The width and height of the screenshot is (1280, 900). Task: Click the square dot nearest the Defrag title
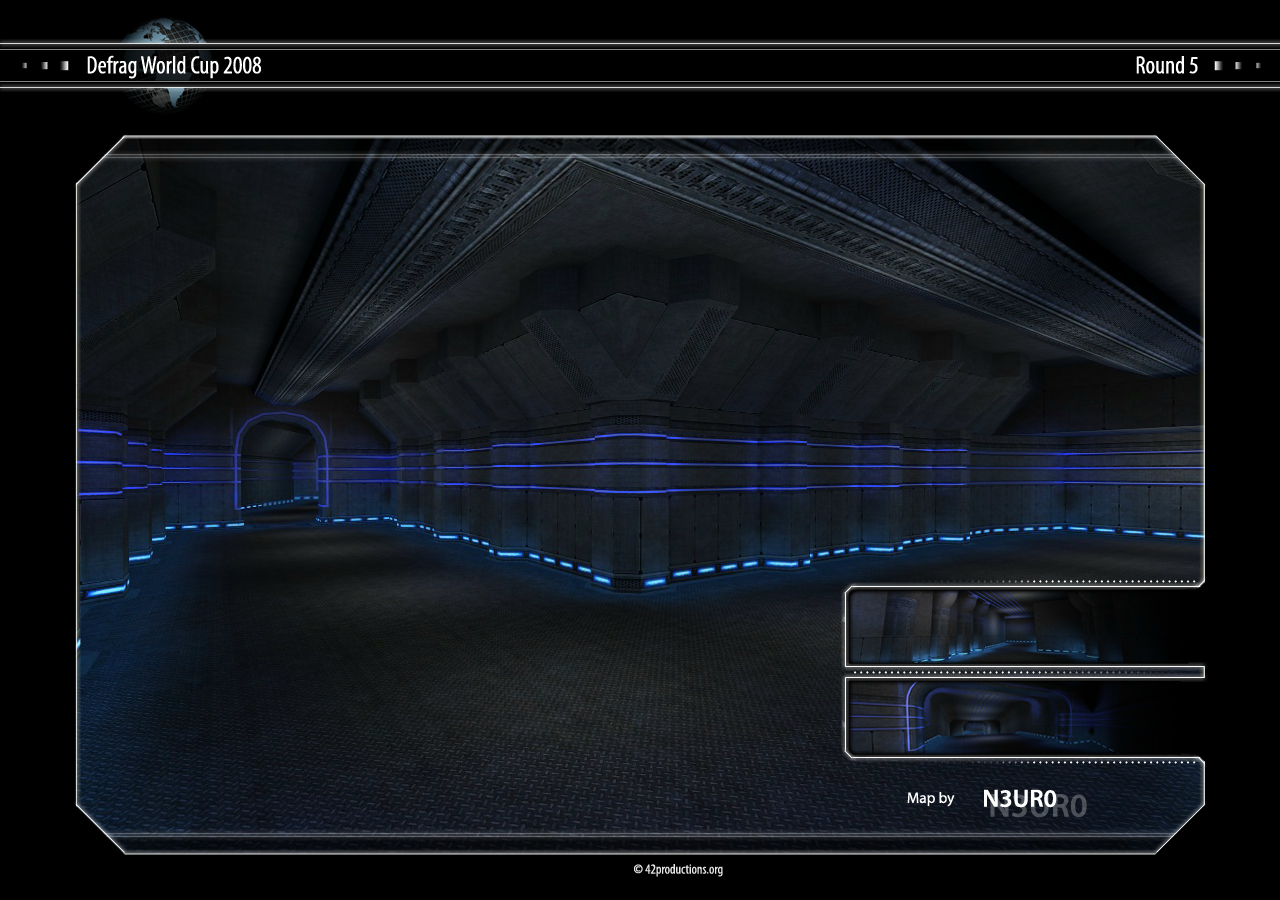[65, 66]
